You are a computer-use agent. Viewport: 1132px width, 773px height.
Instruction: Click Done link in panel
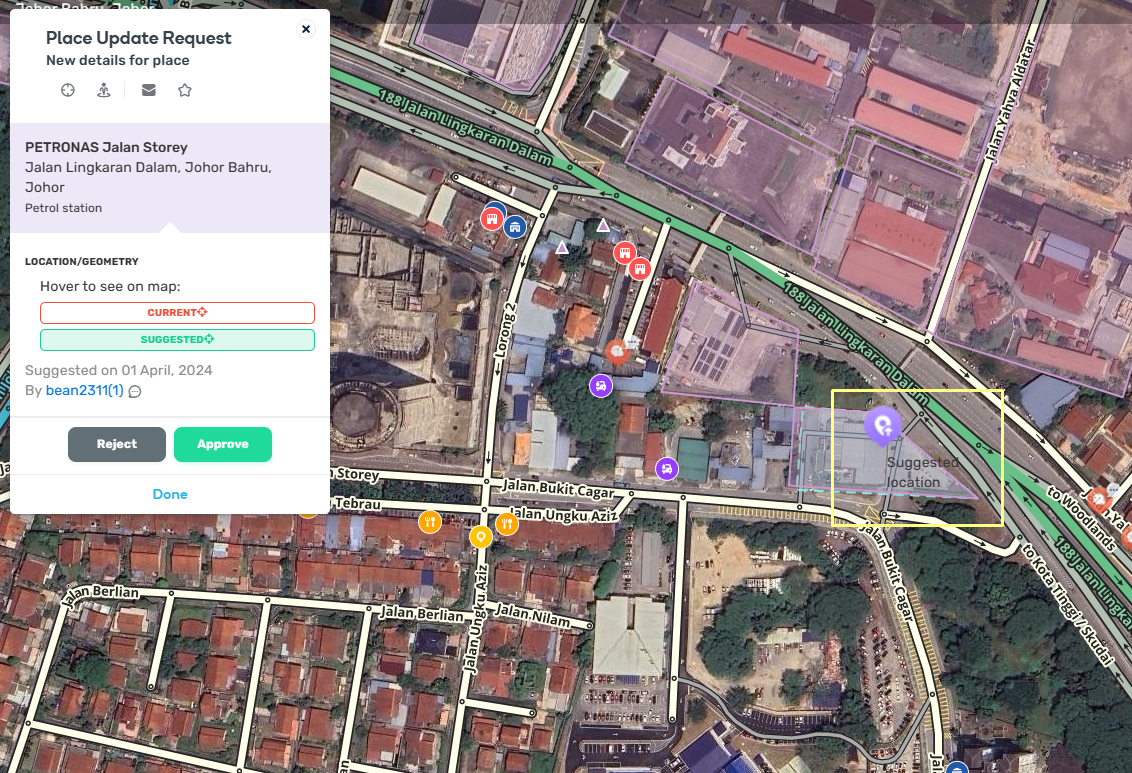coord(170,494)
